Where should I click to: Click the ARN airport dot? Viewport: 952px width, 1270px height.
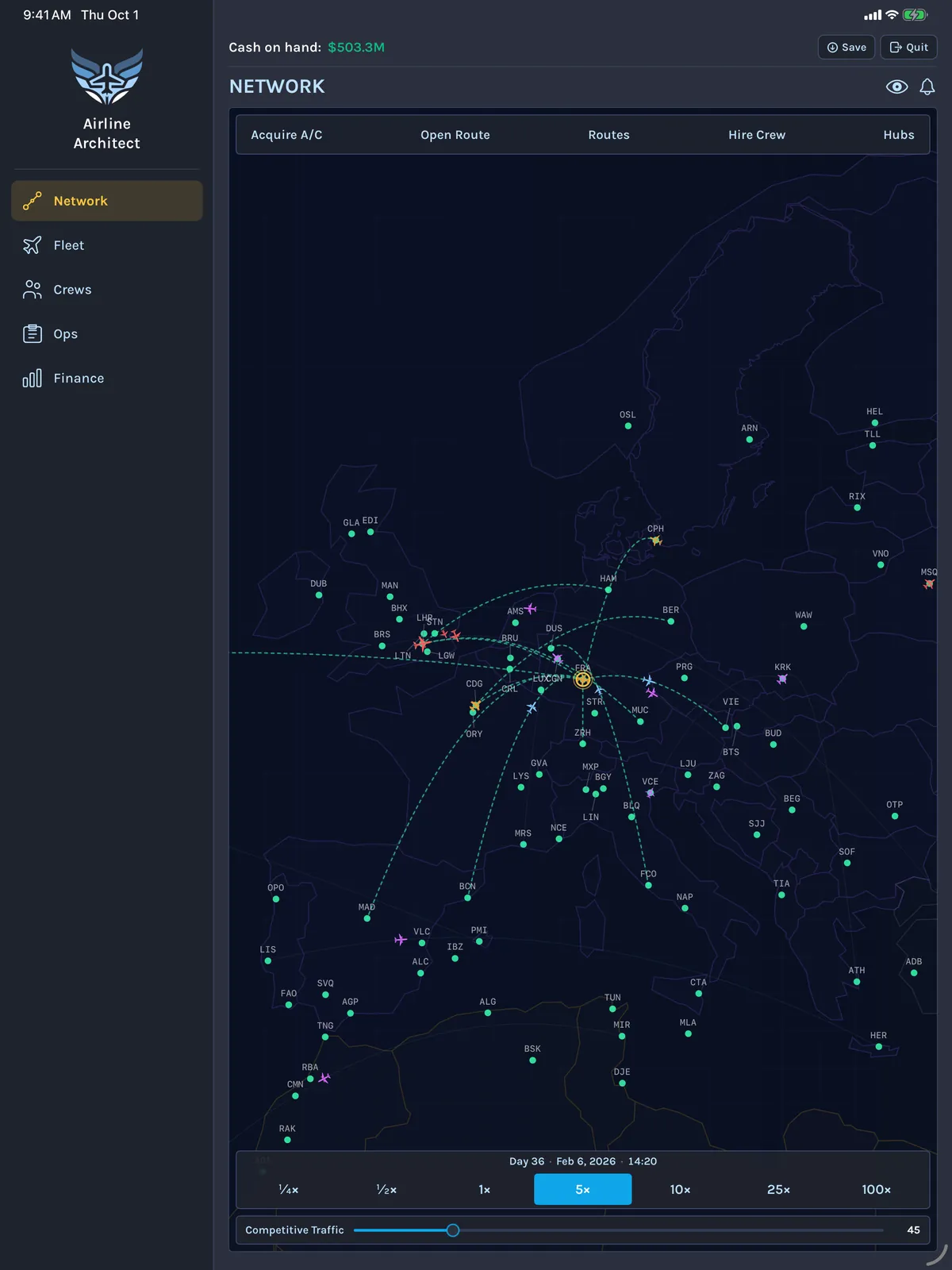coord(750,439)
